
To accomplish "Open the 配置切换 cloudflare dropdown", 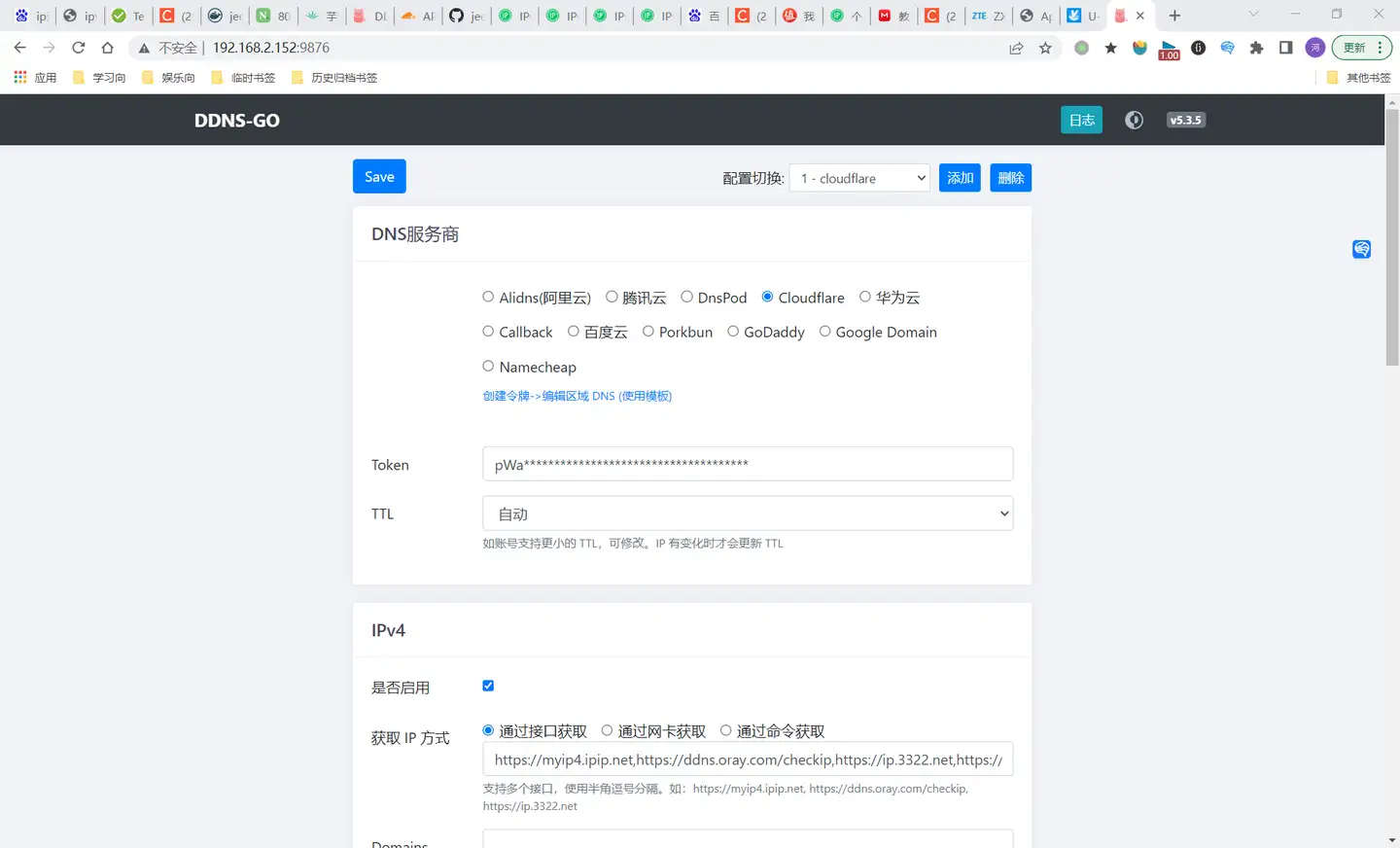I will (859, 178).
